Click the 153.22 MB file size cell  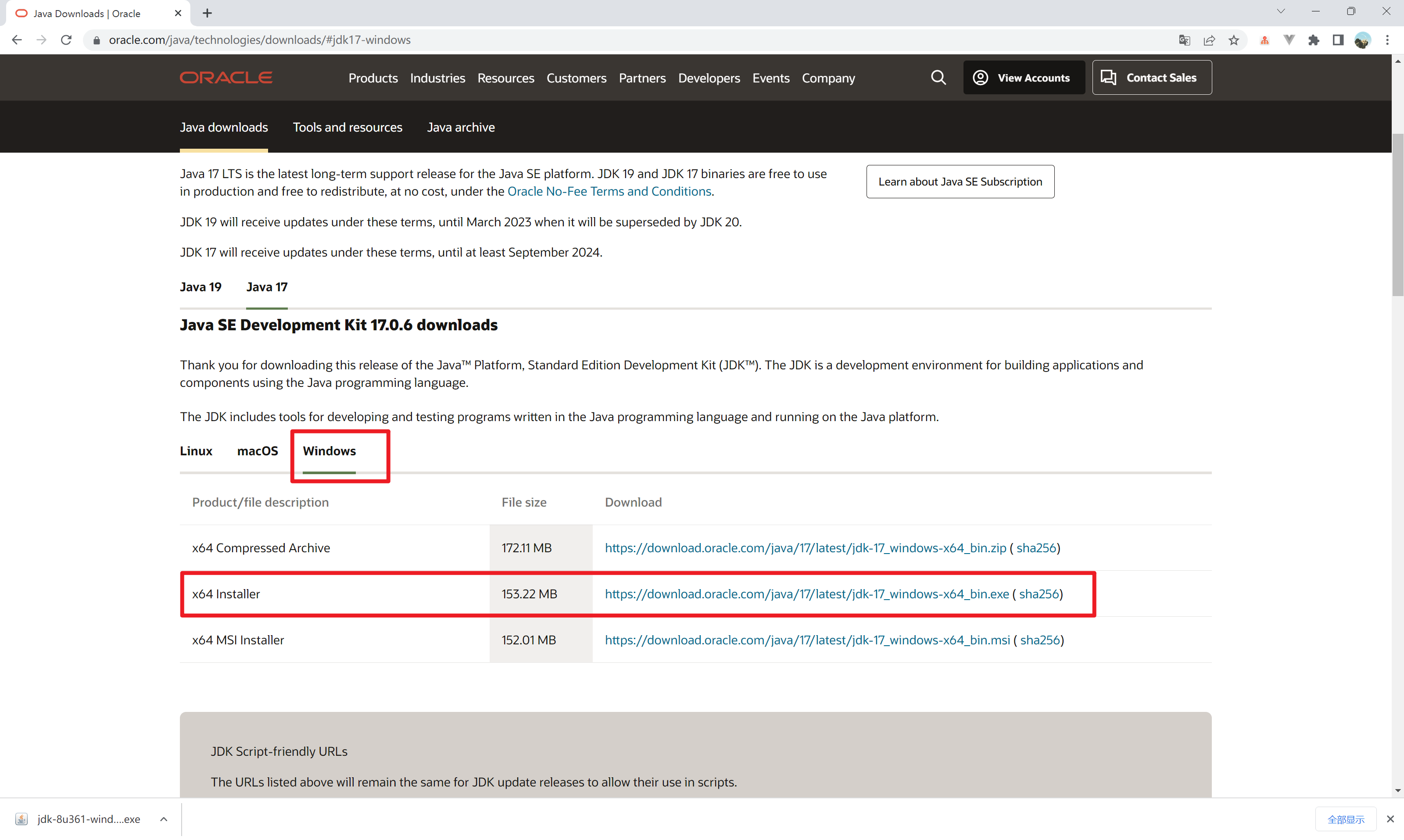(x=541, y=594)
